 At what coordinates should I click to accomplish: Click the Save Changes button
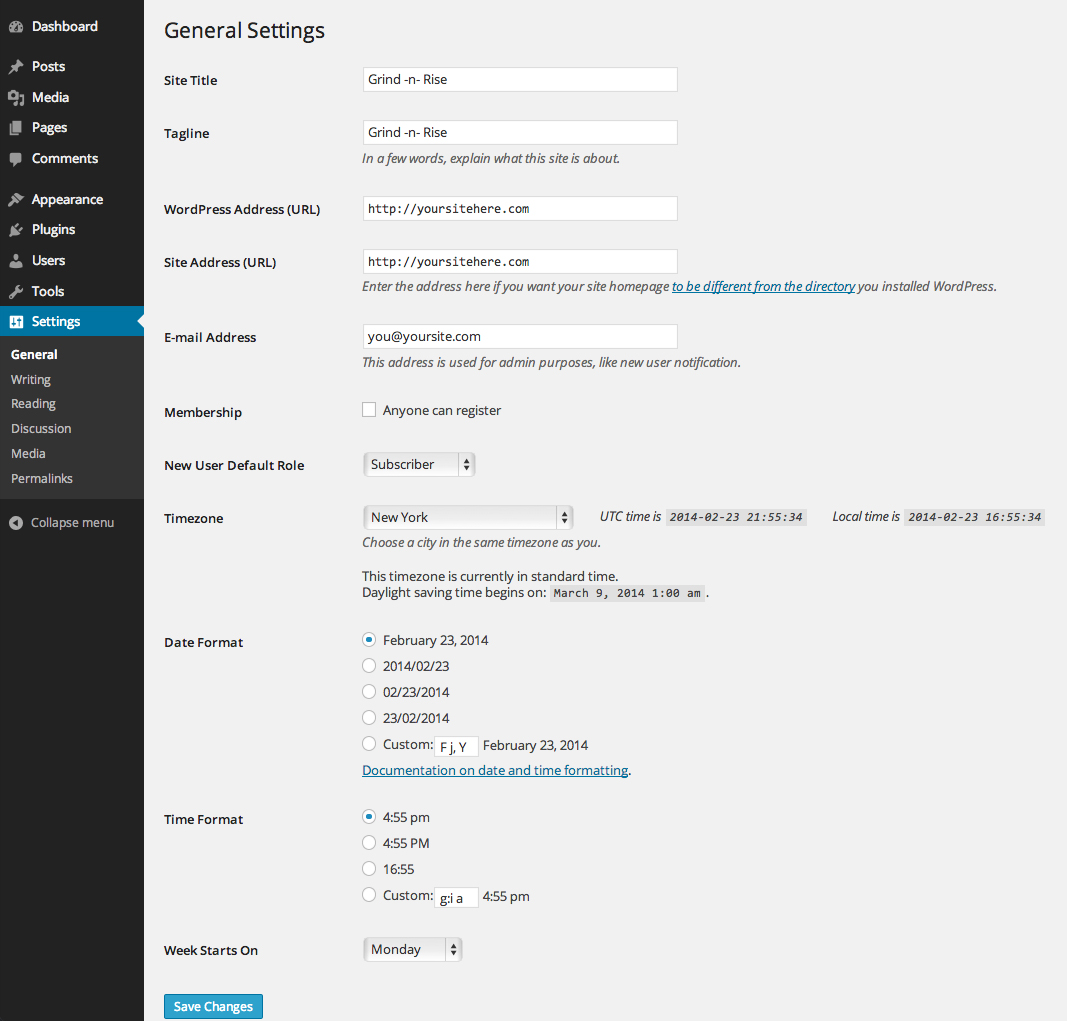213,1006
